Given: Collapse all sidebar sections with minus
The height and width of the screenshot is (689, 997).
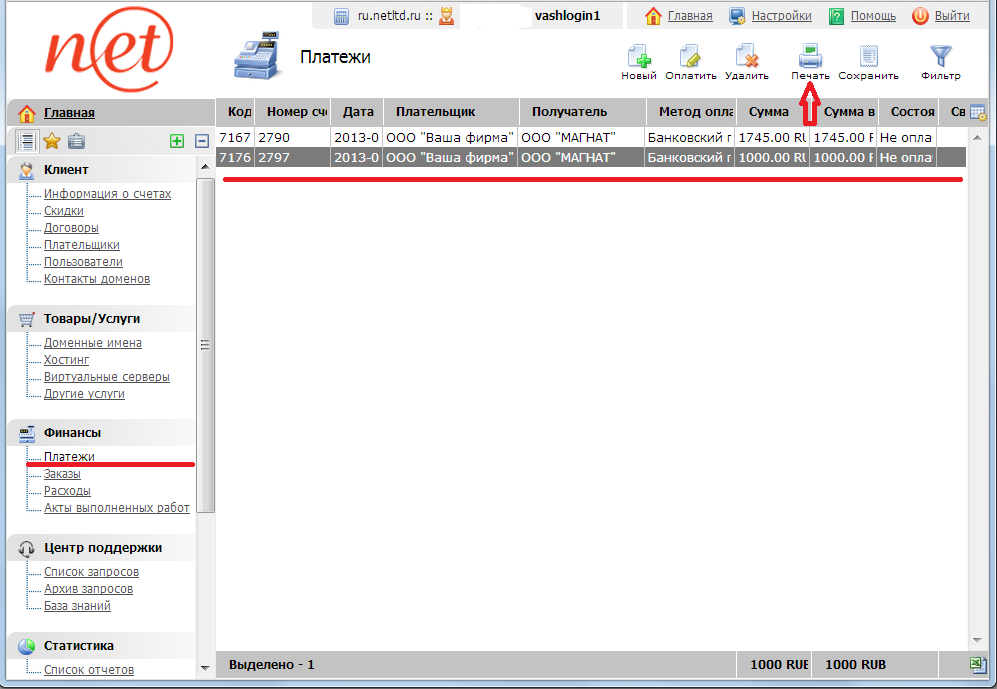Looking at the screenshot, I should [201, 141].
